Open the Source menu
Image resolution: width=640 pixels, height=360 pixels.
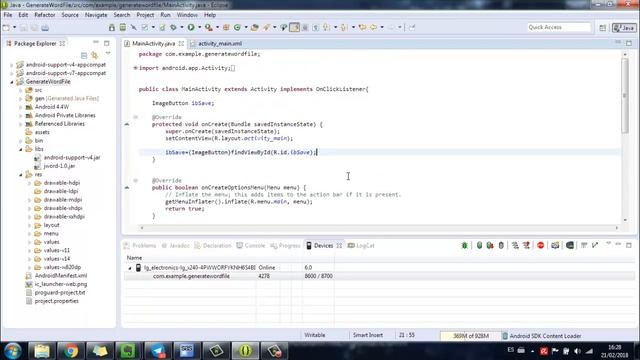pos(70,15)
